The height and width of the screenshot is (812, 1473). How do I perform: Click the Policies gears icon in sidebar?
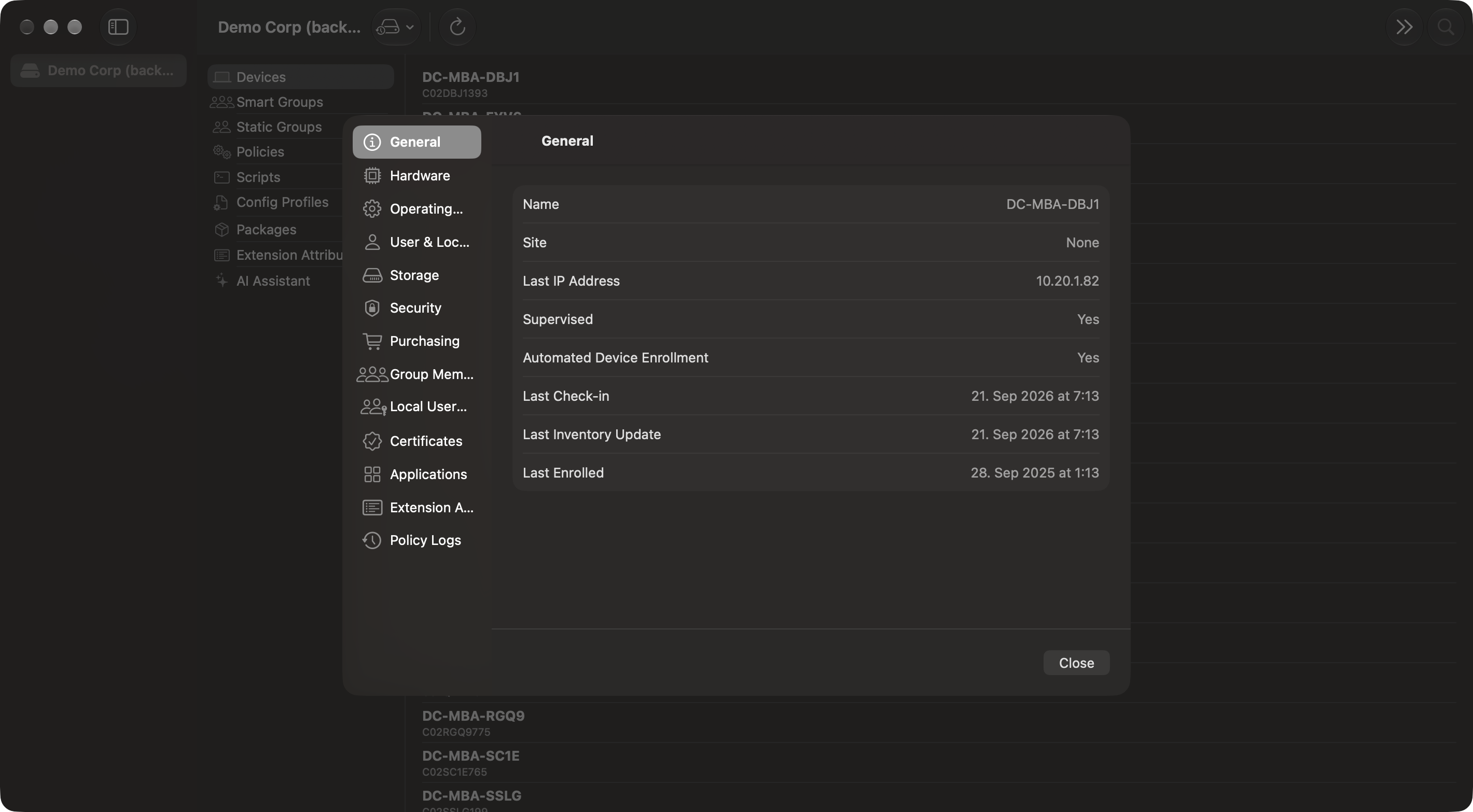click(x=222, y=152)
